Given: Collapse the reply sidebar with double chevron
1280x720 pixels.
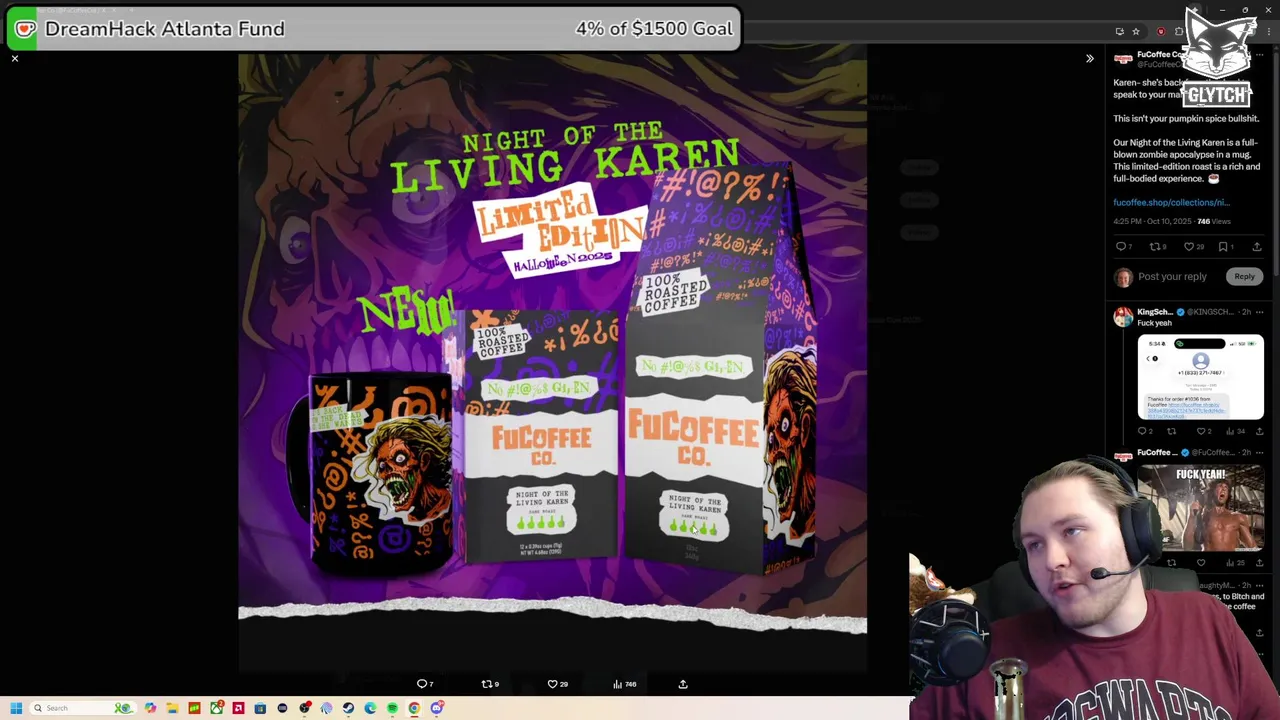Looking at the screenshot, I should click(x=1090, y=59).
